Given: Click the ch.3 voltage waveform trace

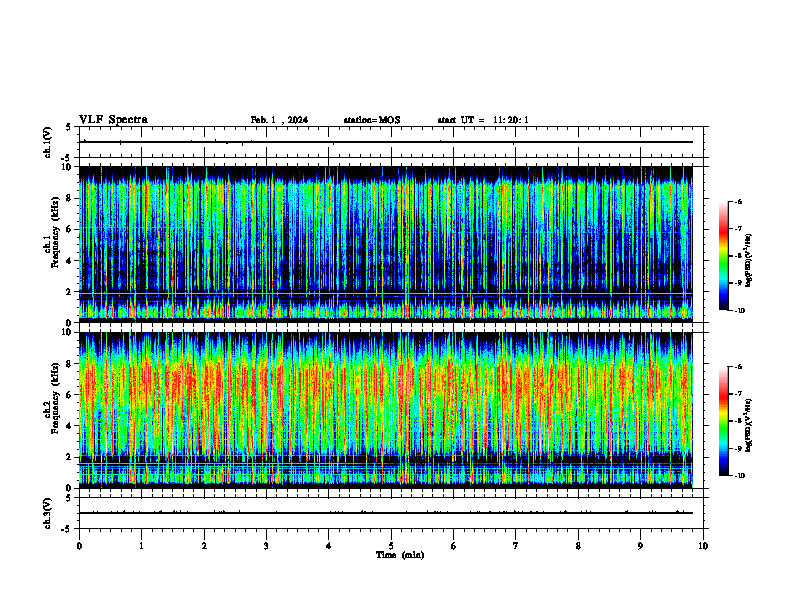Looking at the screenshot, I should tap(385, 513).
